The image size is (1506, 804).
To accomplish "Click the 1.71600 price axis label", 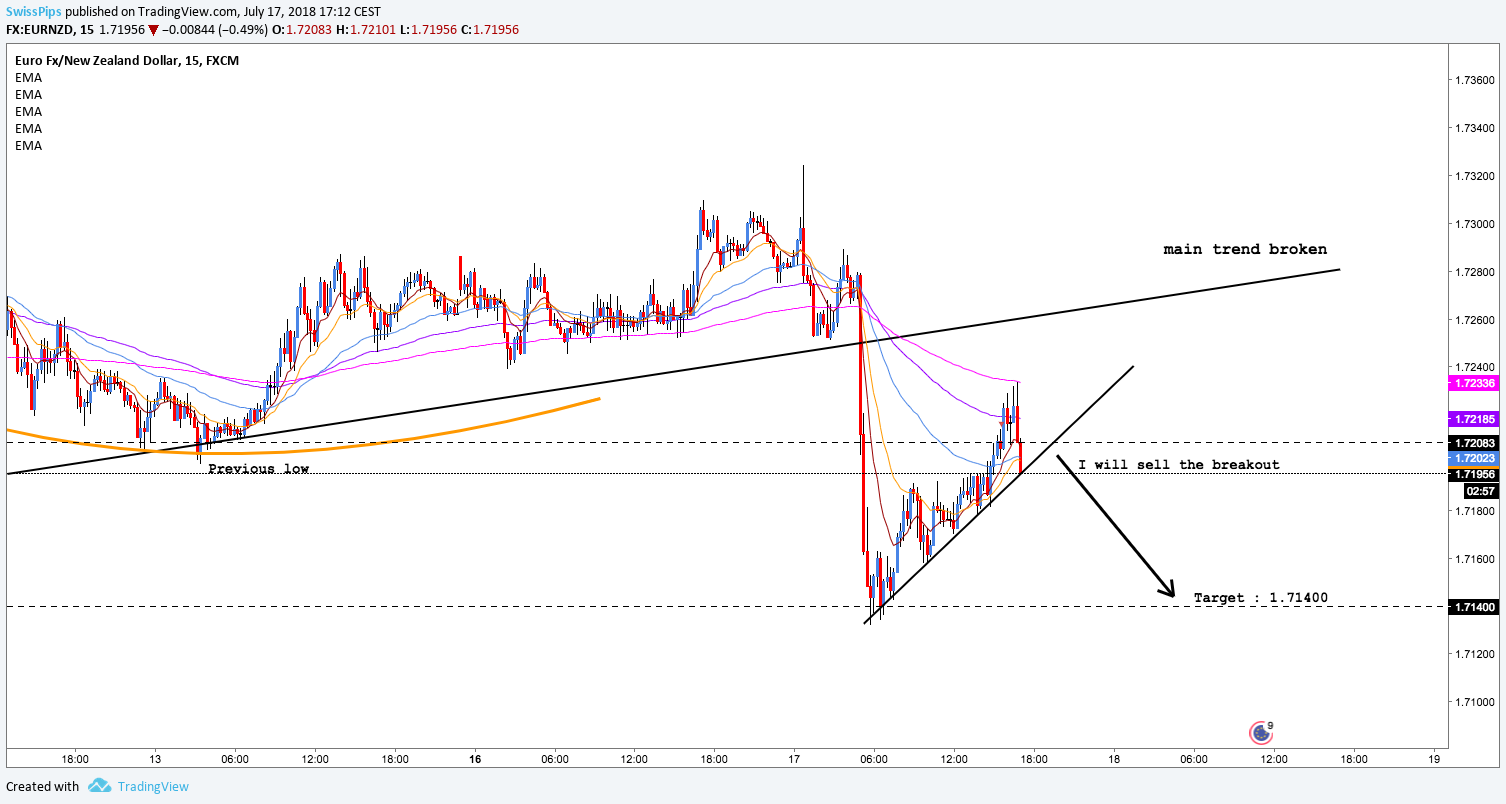I will 1475,559.
